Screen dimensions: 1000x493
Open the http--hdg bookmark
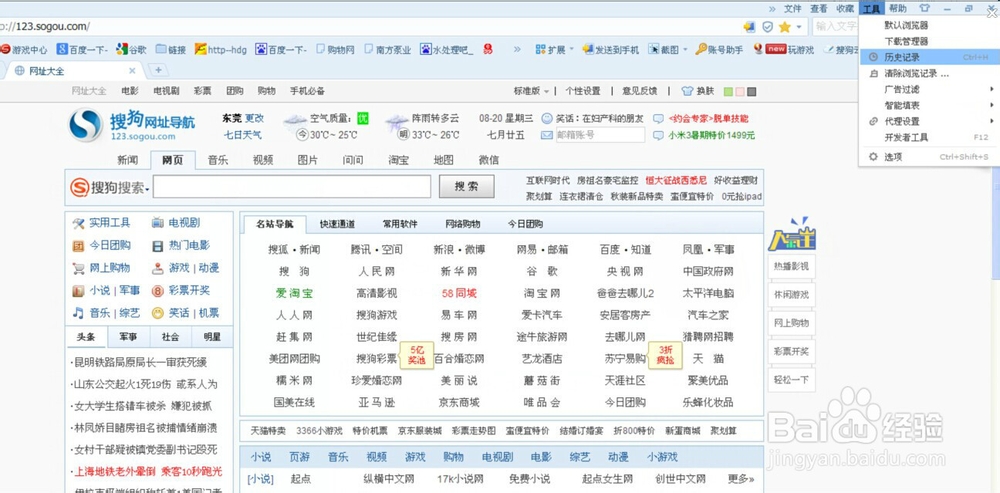tap(221, 49)
